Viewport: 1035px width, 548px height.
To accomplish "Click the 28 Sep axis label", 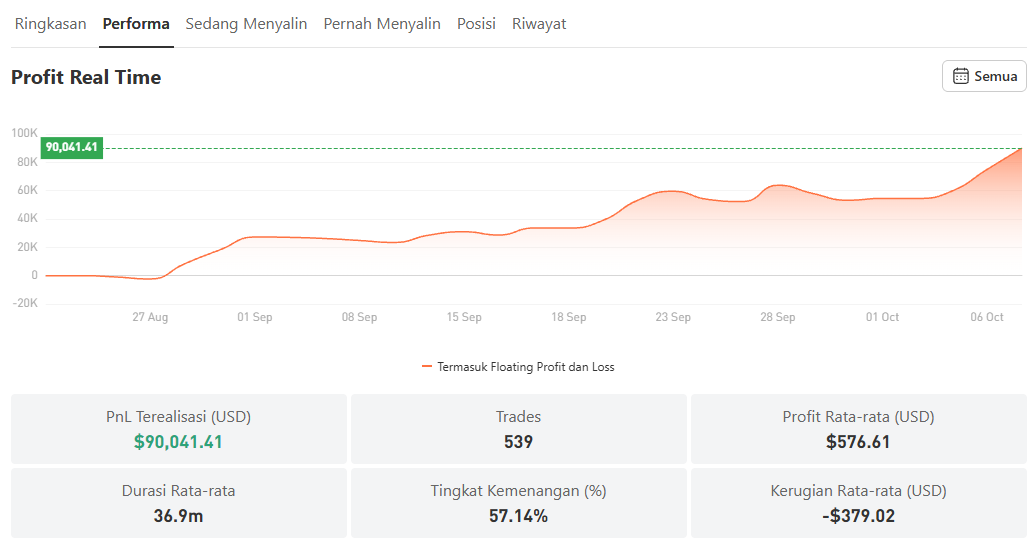I will pos(778,317).
